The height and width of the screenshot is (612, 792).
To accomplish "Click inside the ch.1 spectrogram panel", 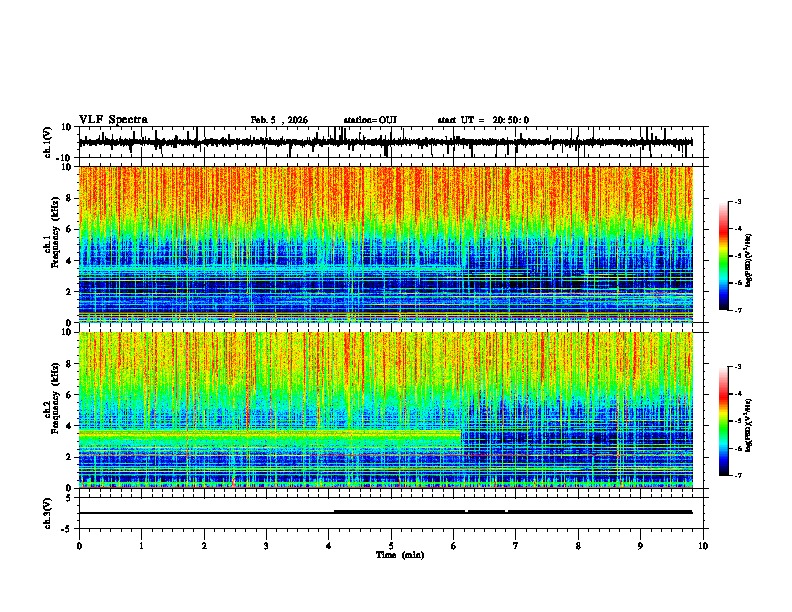I will [386, 244].
